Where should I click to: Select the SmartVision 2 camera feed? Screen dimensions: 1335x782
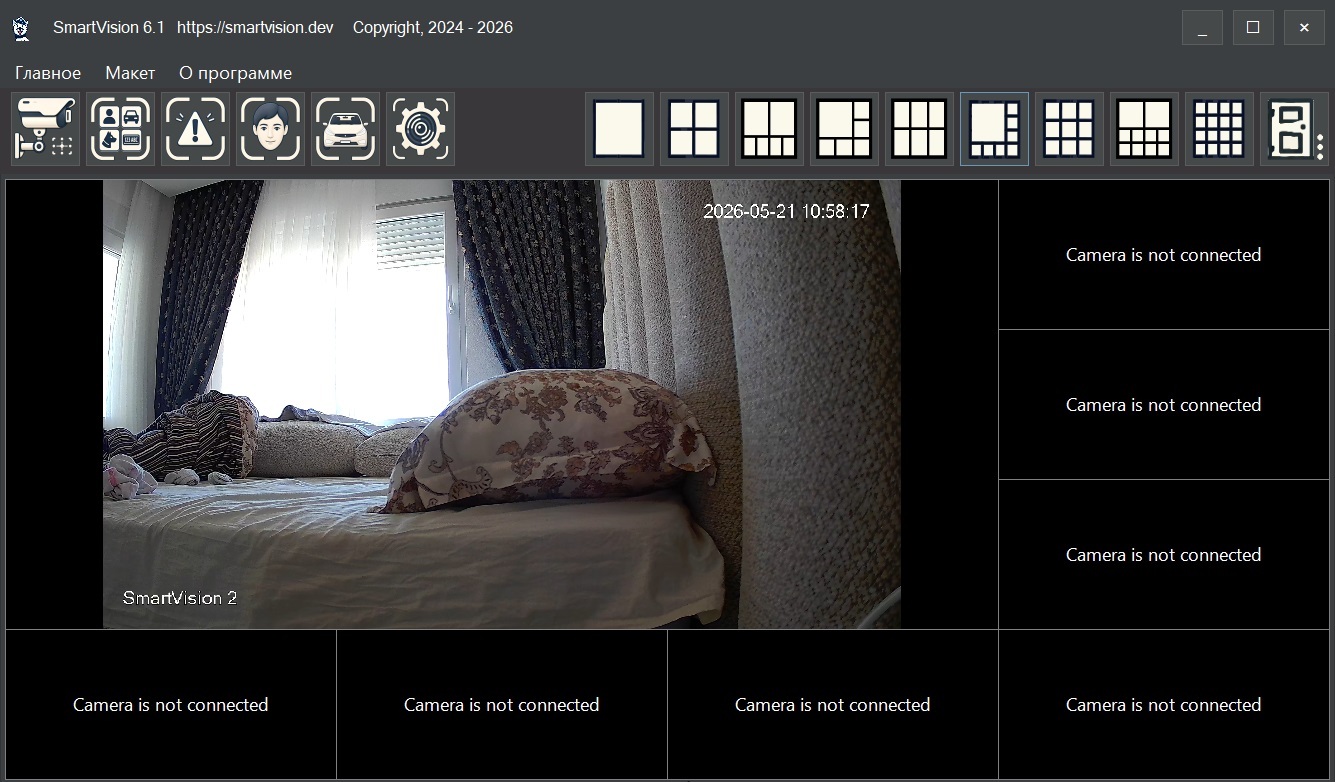502,404
